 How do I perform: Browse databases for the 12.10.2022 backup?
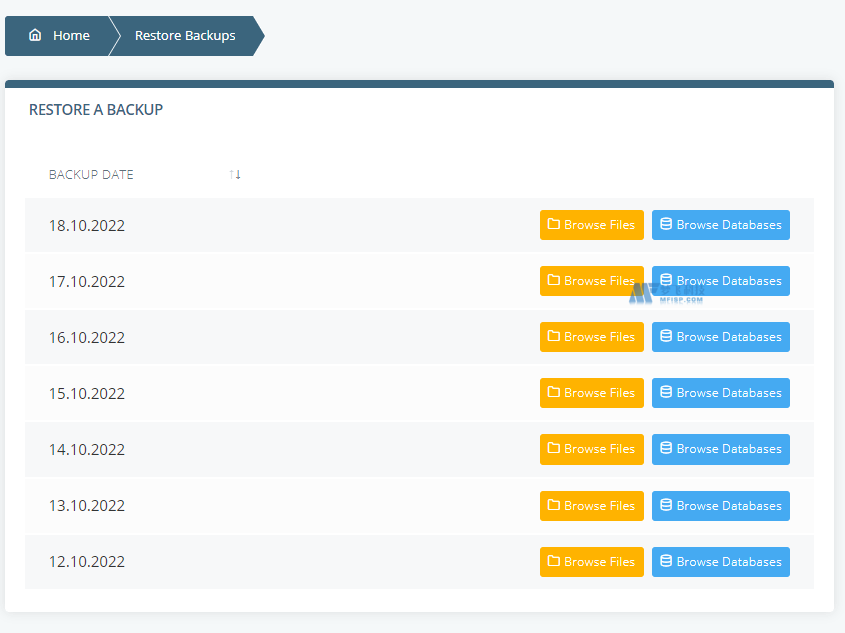pos(720,562)
